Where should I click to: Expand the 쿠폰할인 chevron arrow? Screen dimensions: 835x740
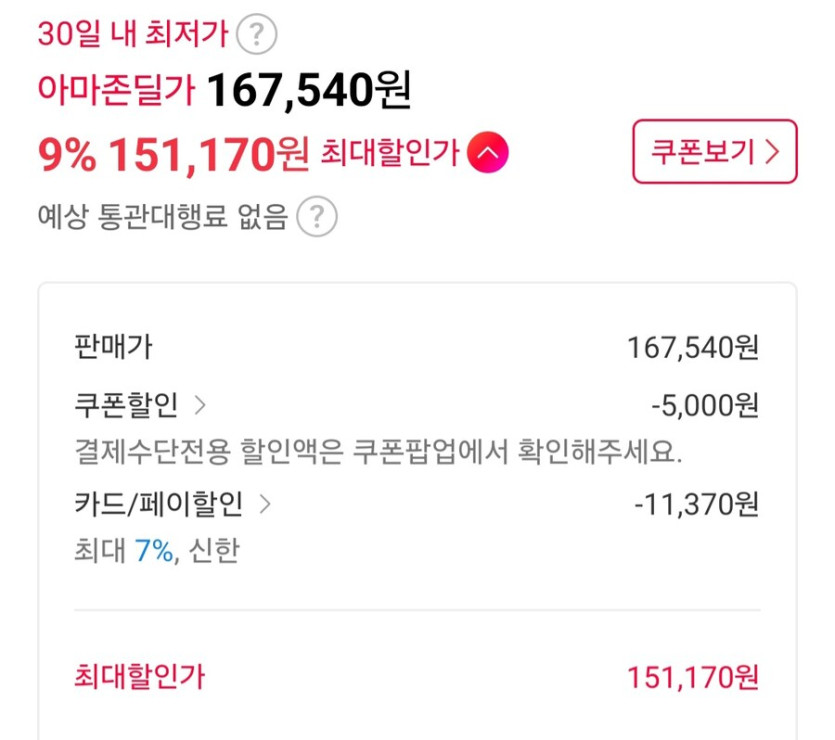click(199, 405)
